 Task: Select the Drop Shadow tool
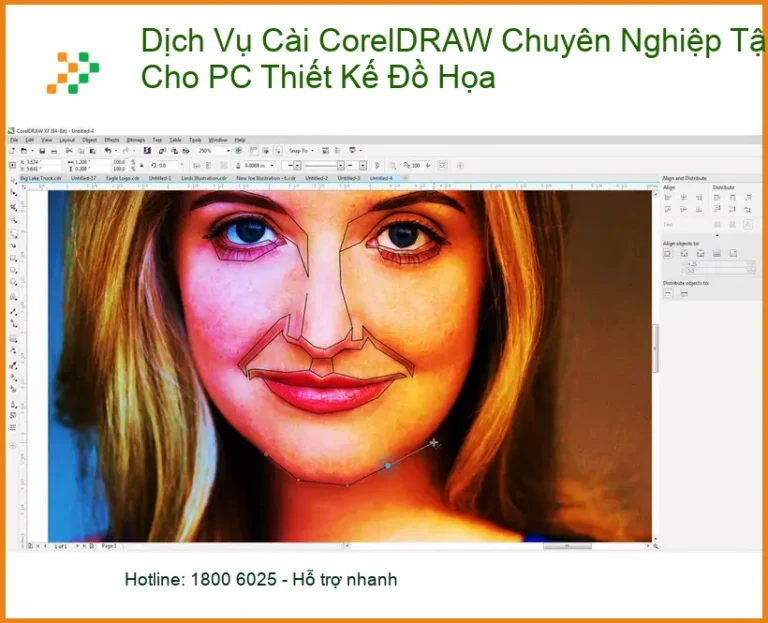[x=13, y=339]
